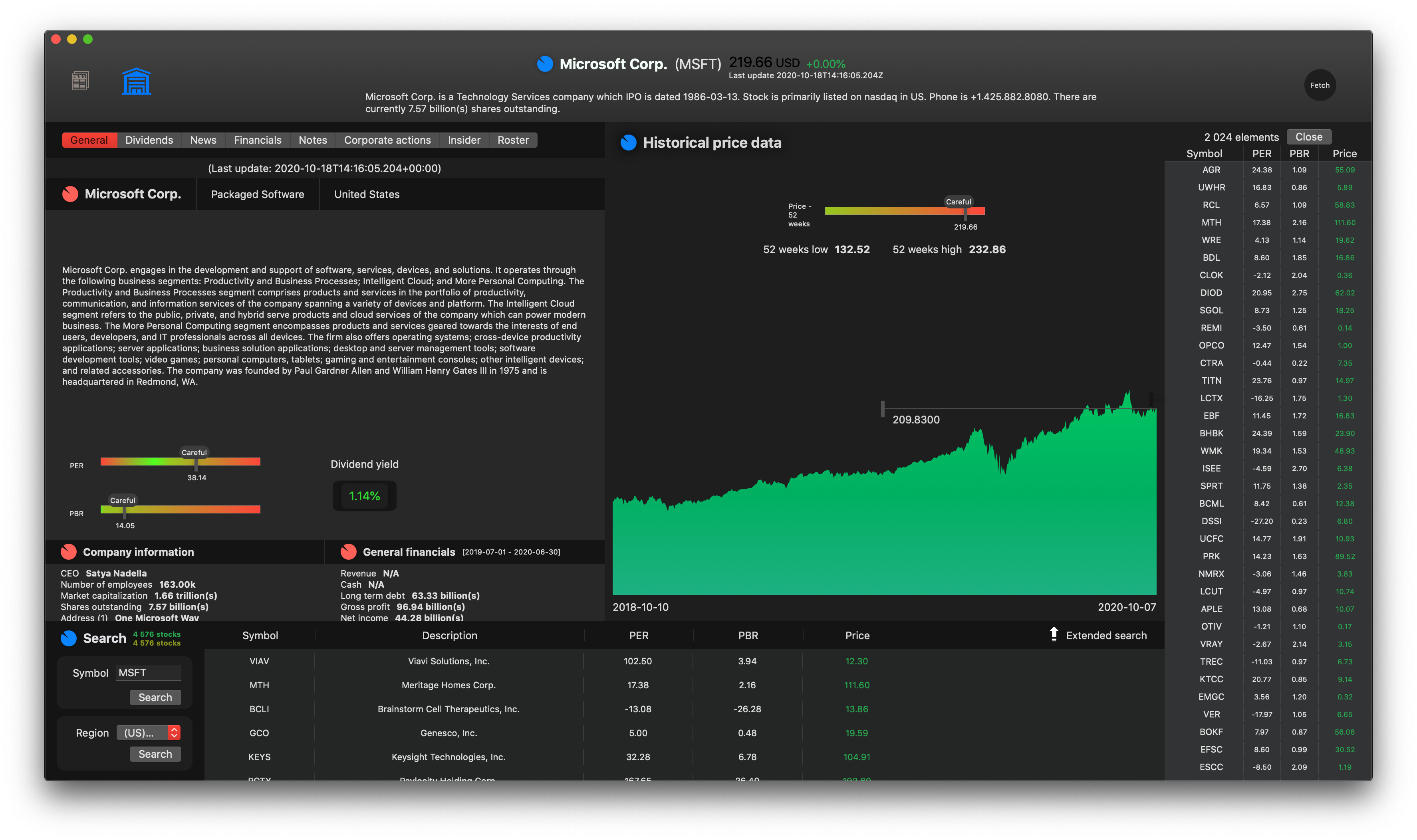Viewport: 1417px width, 840px height.
Task: Select the blue bank building icon
Action: pos(137,81)
